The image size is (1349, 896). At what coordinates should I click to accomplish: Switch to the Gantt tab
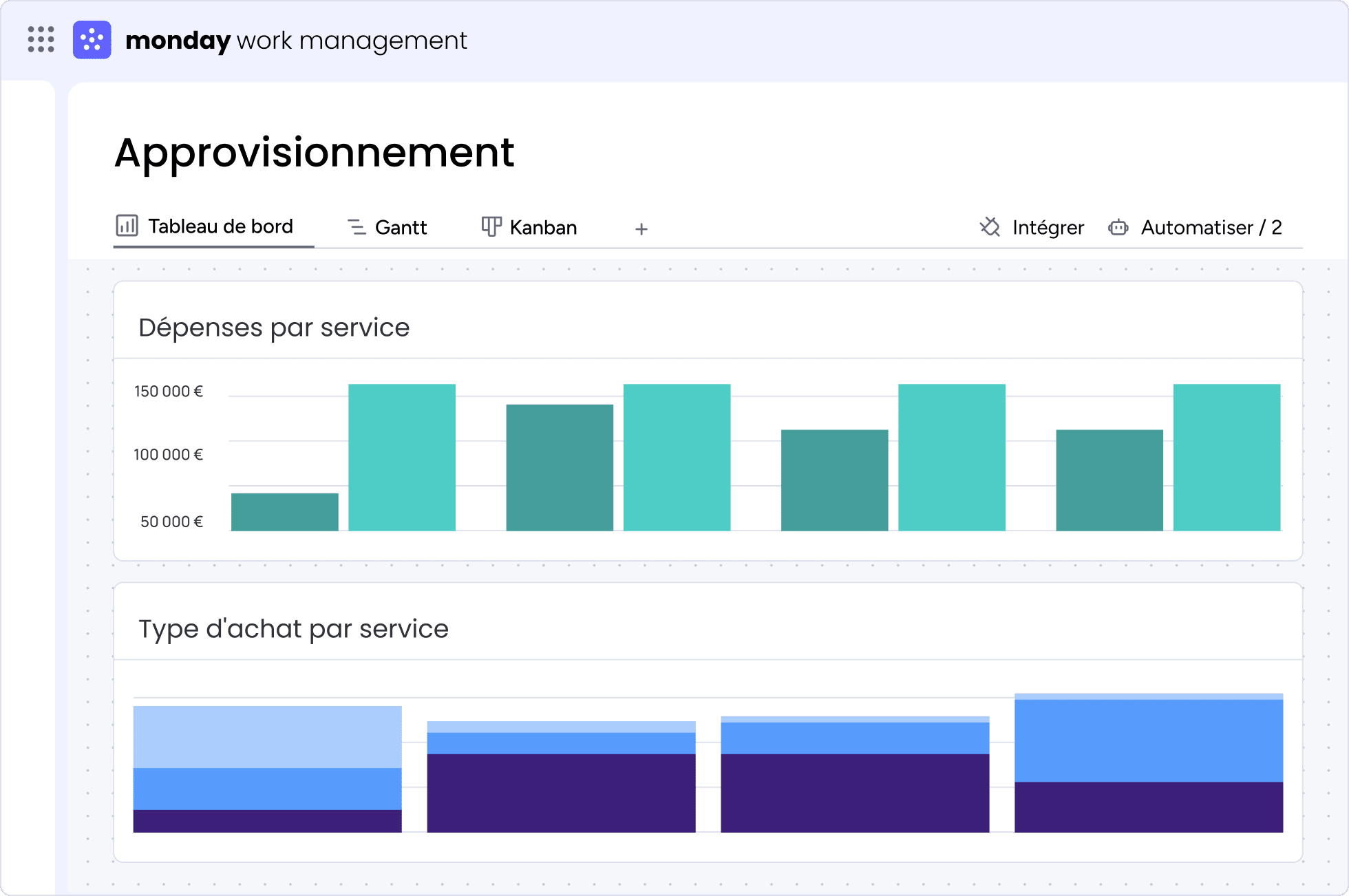tap(387, 227)
